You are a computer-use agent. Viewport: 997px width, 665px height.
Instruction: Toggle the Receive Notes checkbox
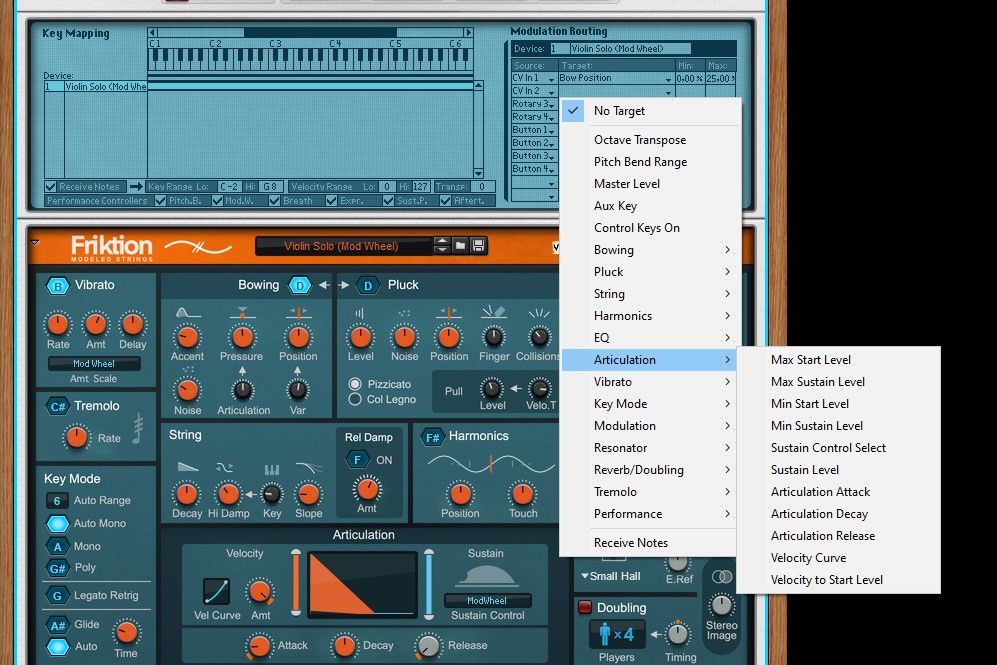(51, 186)
